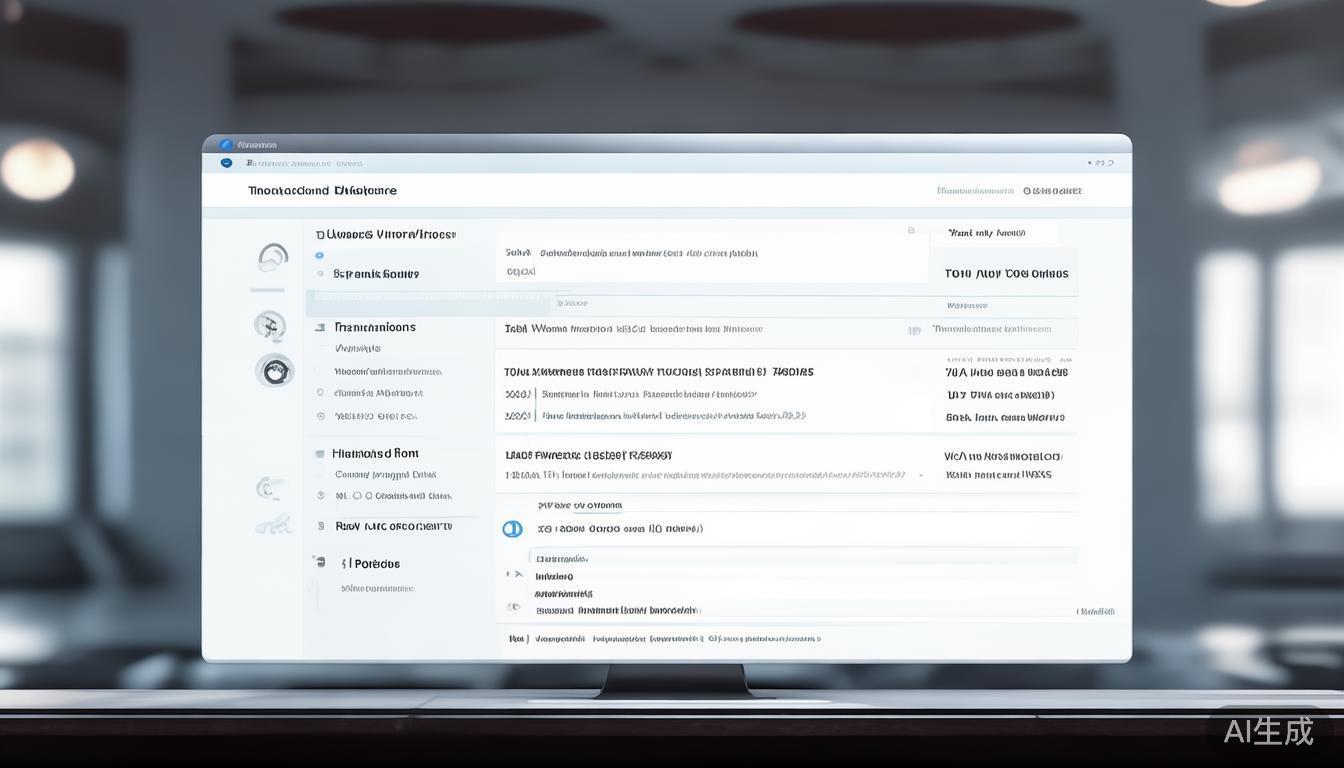The height and width of the screenshot is (768, 1344).
Task: Select radio button beside "Spramik Source" item
Action: click(320, 273)
